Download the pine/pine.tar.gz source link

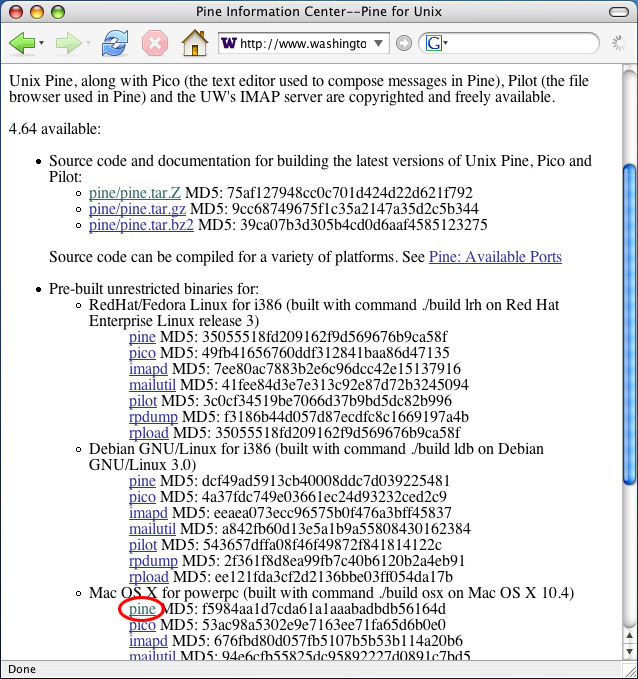pyautogui.click(x=137, y=209)
